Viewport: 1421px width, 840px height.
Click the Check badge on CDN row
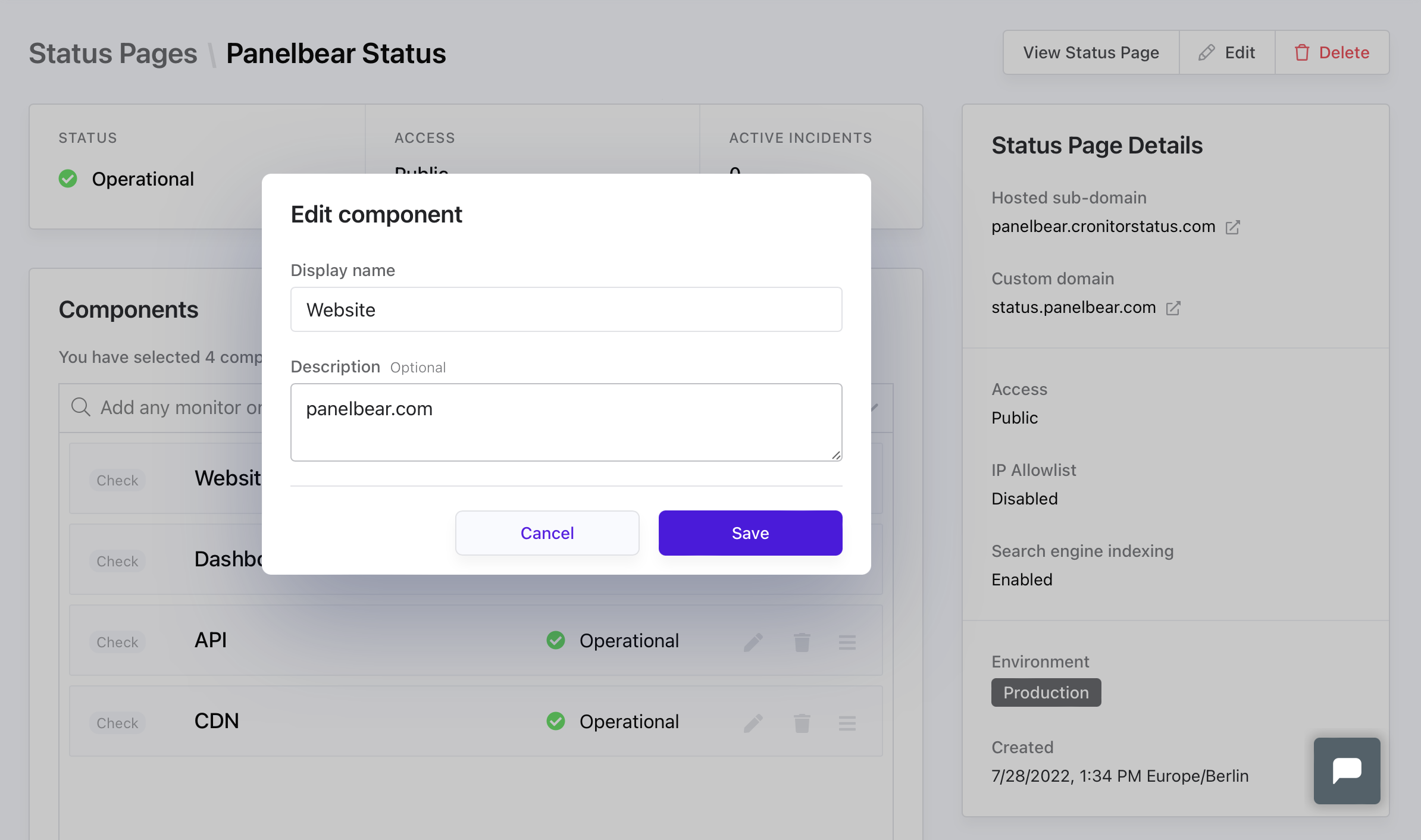pyautogui.click(x=117, y=723)
